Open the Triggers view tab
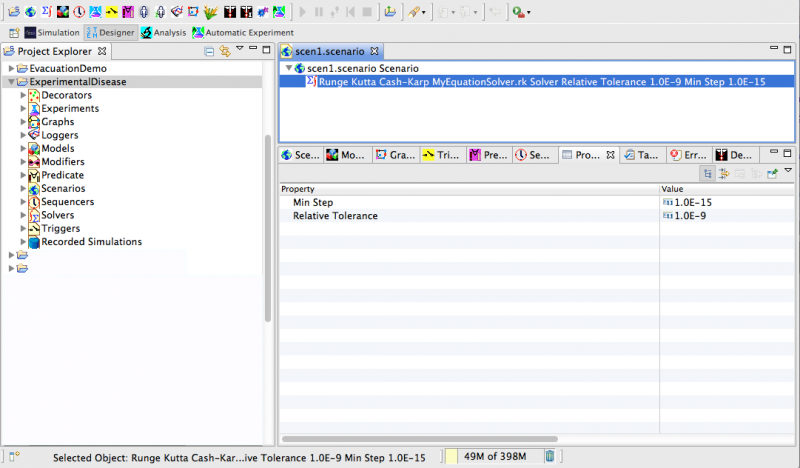Image resolution: width=800 pixels, height=468 pixels. (441, 155)
